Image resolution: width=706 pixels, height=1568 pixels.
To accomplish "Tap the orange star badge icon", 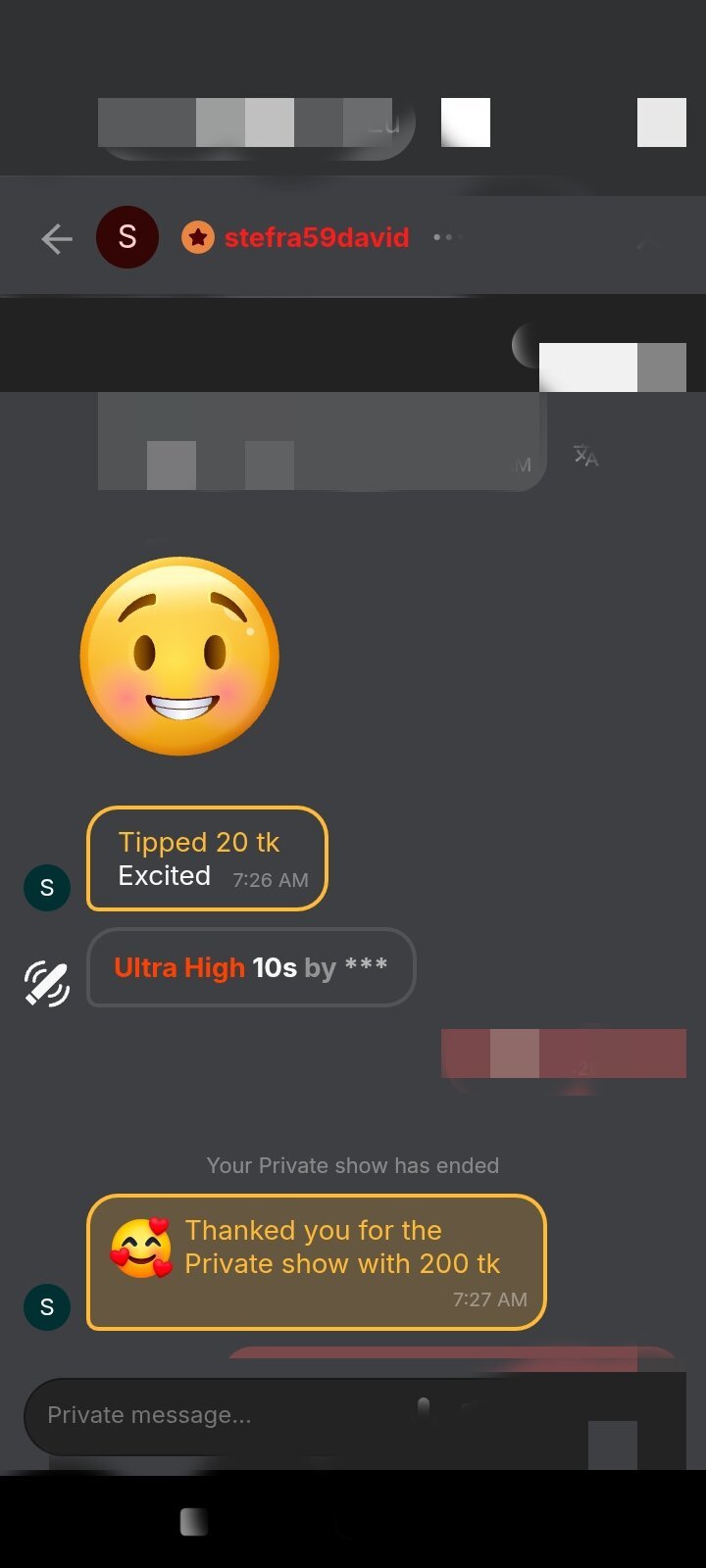I will (x=198, y=237).
